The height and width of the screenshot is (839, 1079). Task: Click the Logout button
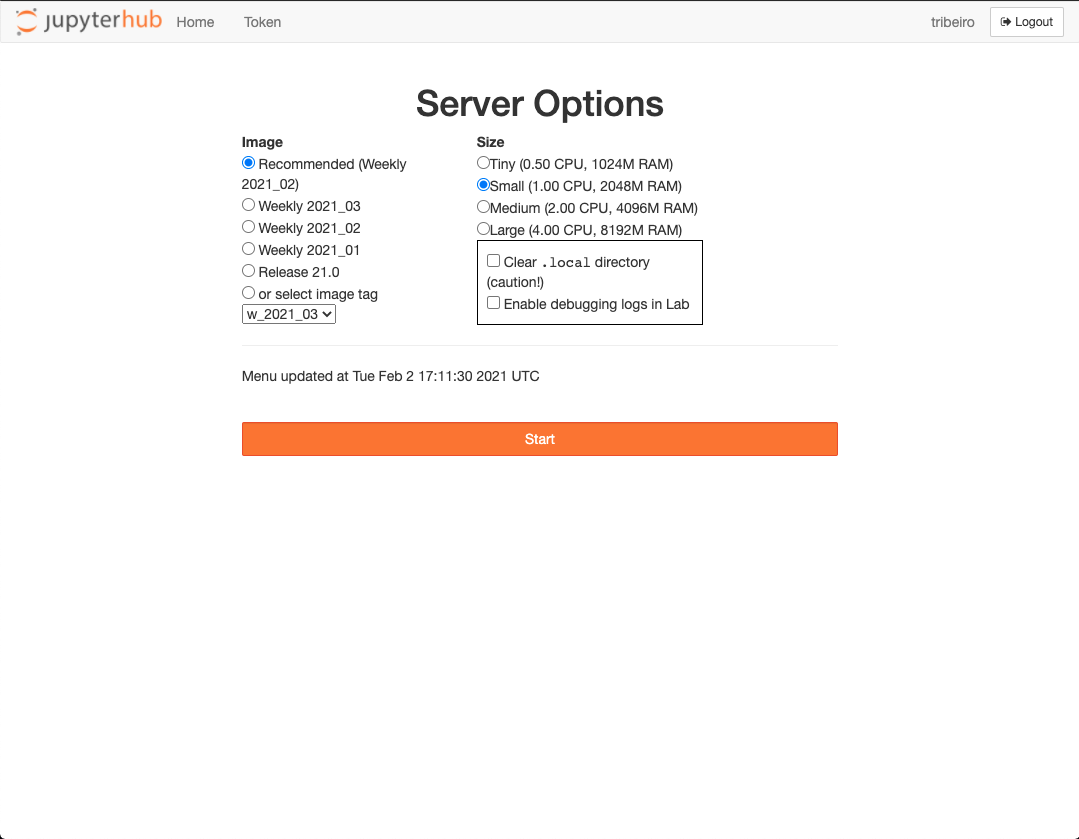point(1026,21)
